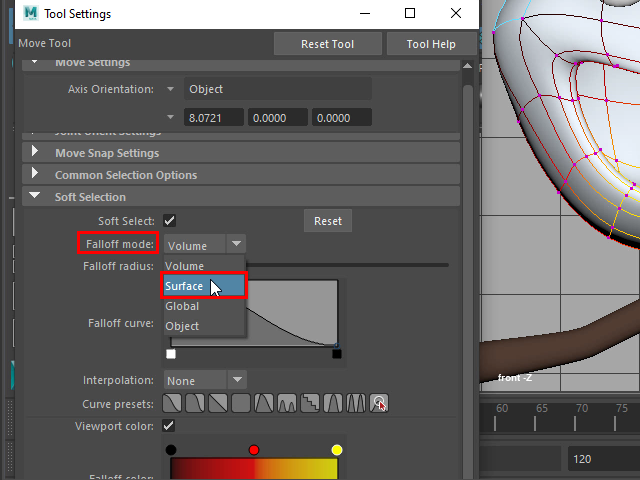Open the Interpolation dropdown
Viewport: 640px width, 480px height.
(x=205, y=380)
